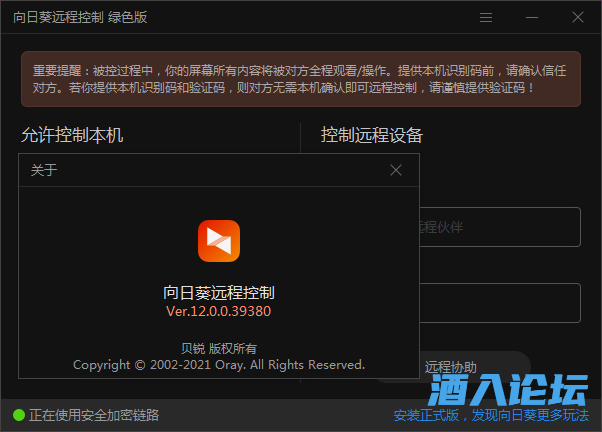Image resolution: width=602 pixels, height=432 pixels.
Task: Close the main 向日葵远程控制 window
Action: [x=578, y=17]
